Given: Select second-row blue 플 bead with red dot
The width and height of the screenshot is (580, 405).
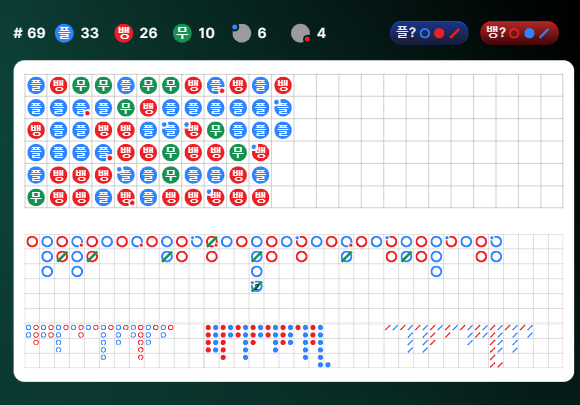Looking at the screenshot, I should point(81,108).
